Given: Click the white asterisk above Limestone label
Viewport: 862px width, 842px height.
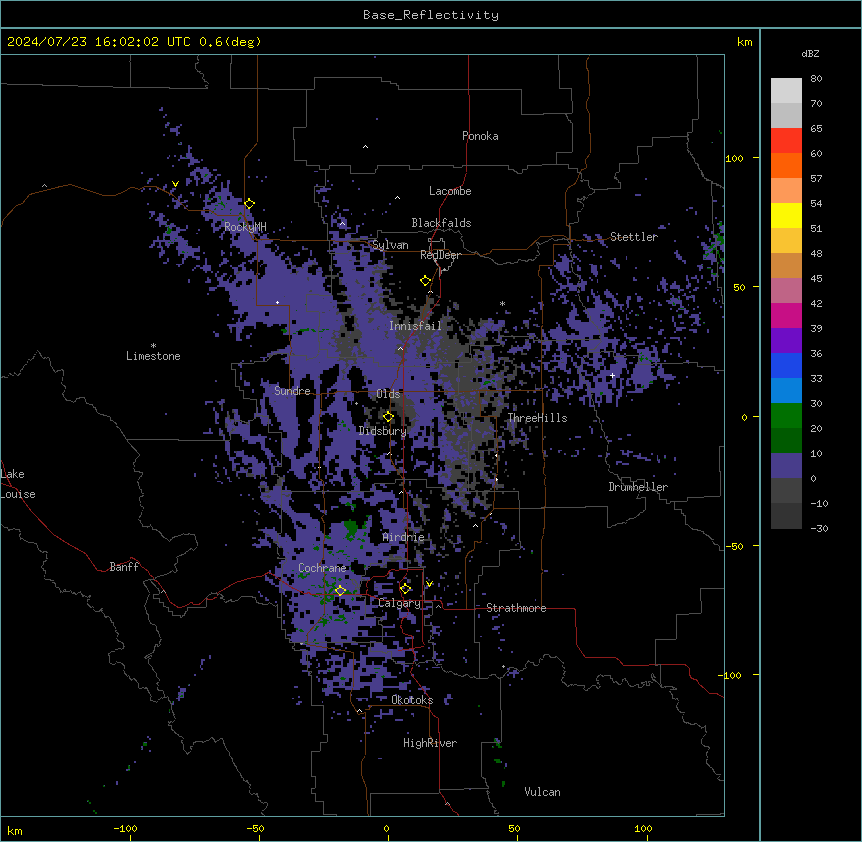Looking at the screenshot, I should pyautogui.click(x=153, y=346).
